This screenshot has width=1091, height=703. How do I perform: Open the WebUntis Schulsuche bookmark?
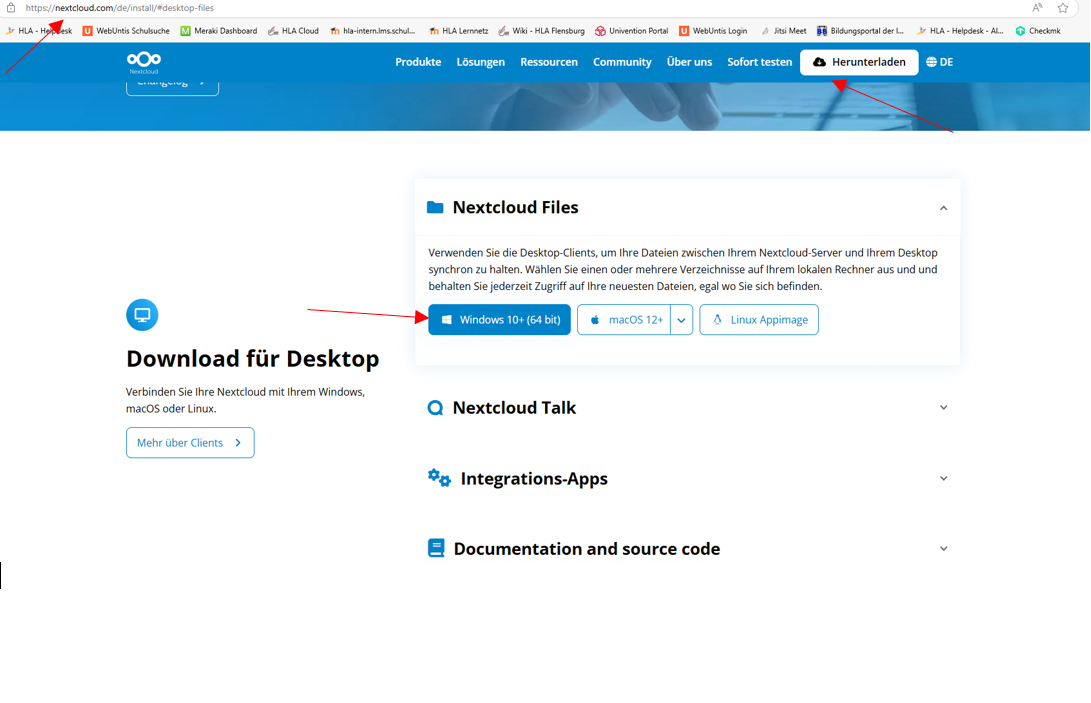pyautogui.click(x=126, y=31)
